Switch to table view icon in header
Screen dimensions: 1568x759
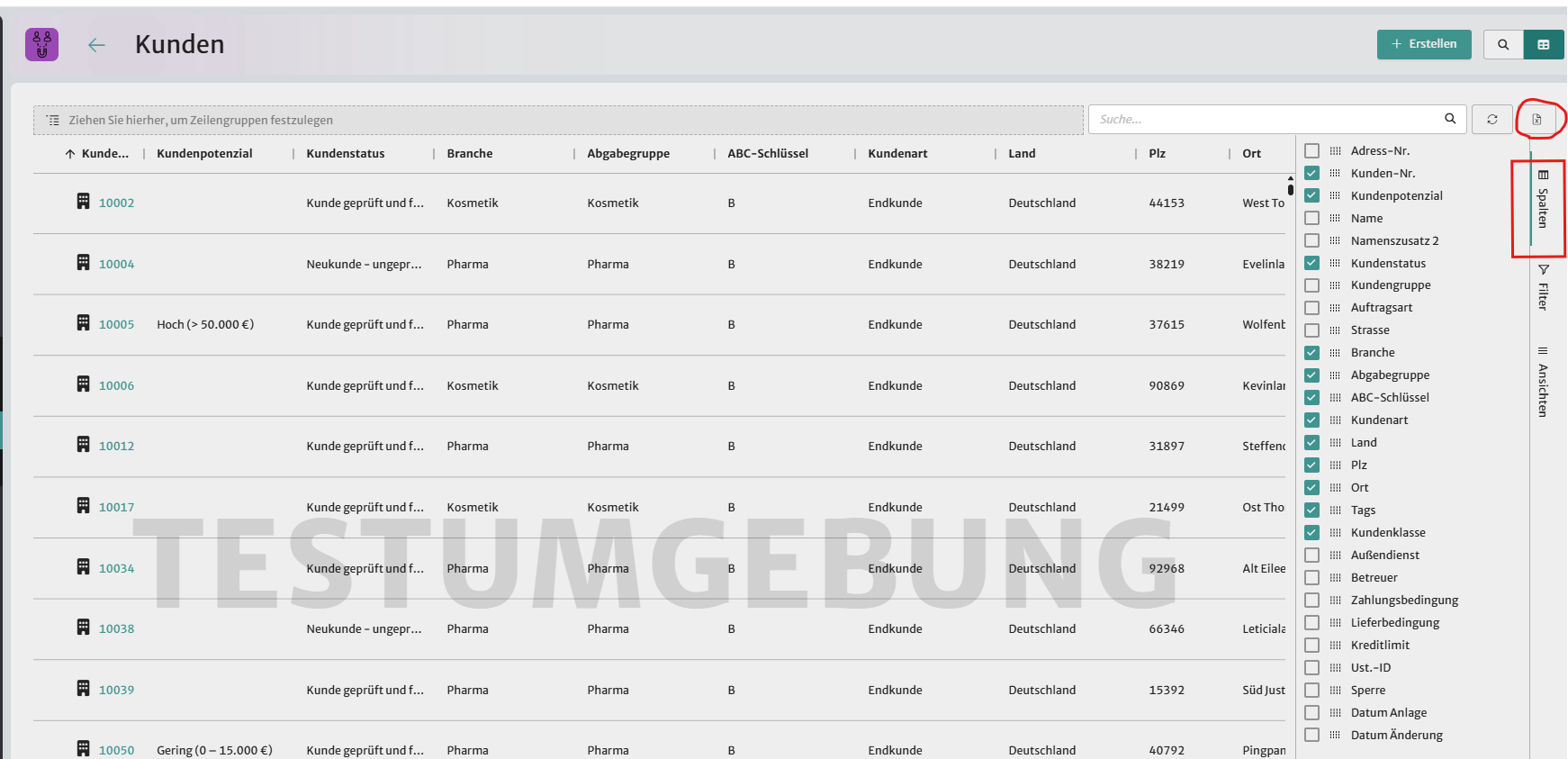[1544, 44]
